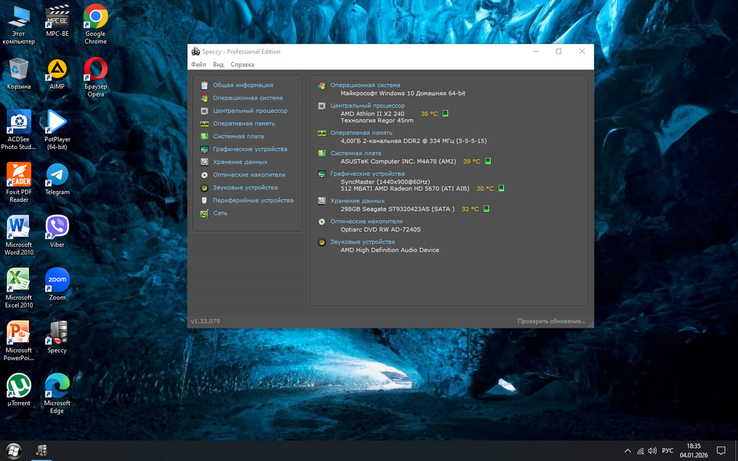Click Графические устройства summary heading link
Screen dimensions: 738x461
coord(368,174)
